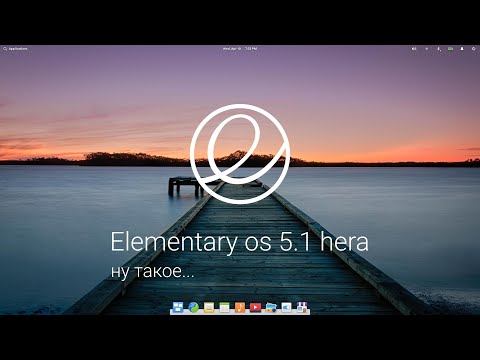Image resolution: width=480 pixels, height=360 pixels.
Task: Launch the Calendar app from the dock
Action: coord(225,307)
